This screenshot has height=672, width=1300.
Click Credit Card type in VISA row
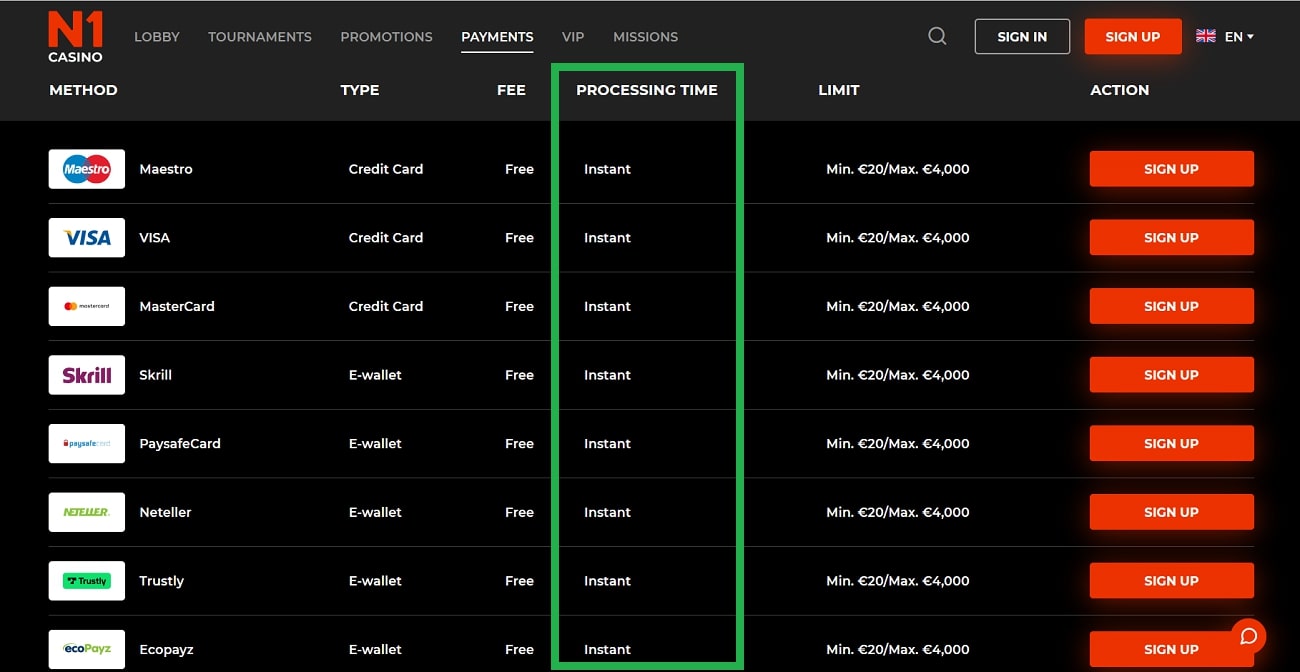click(x=386, y=238)
